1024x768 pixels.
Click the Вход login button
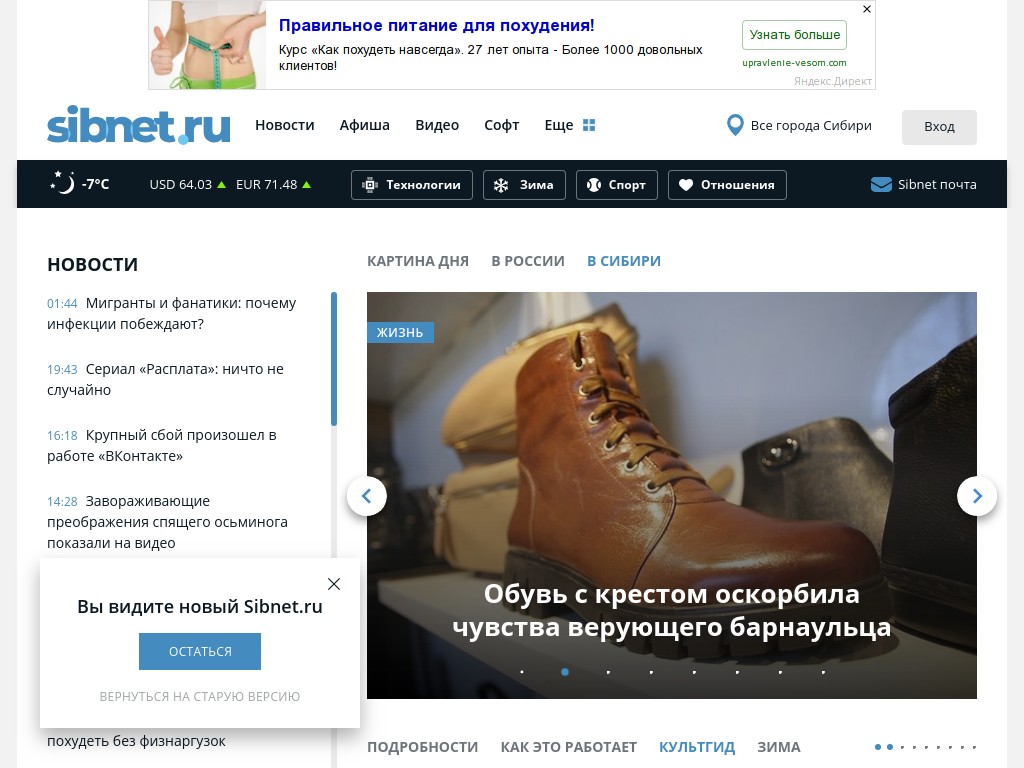(939, 127)
